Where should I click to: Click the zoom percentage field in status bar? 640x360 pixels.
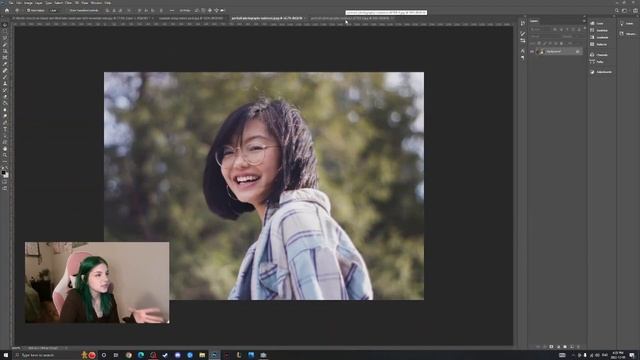16,348
